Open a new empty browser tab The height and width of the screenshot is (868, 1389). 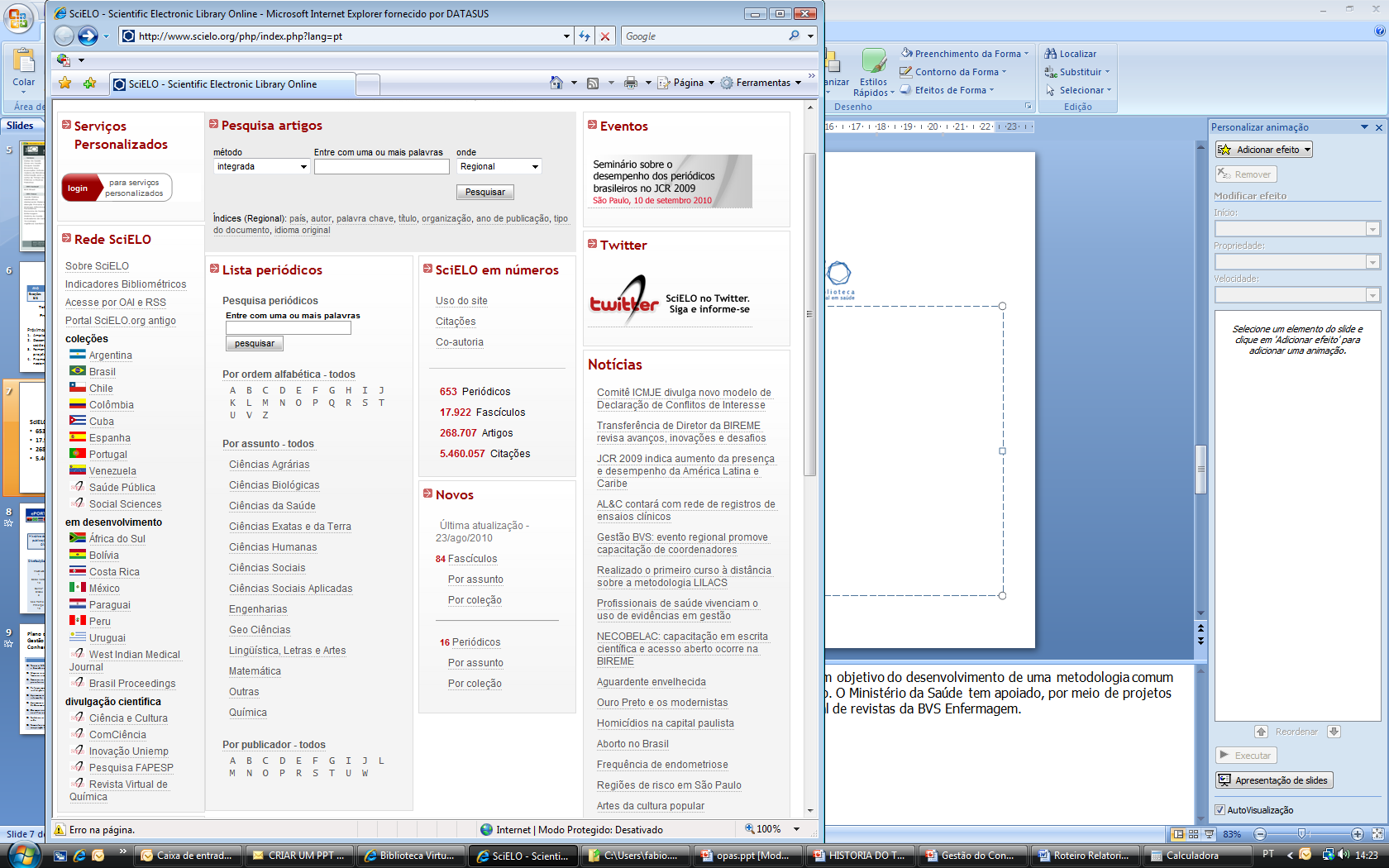pos(368,84)
